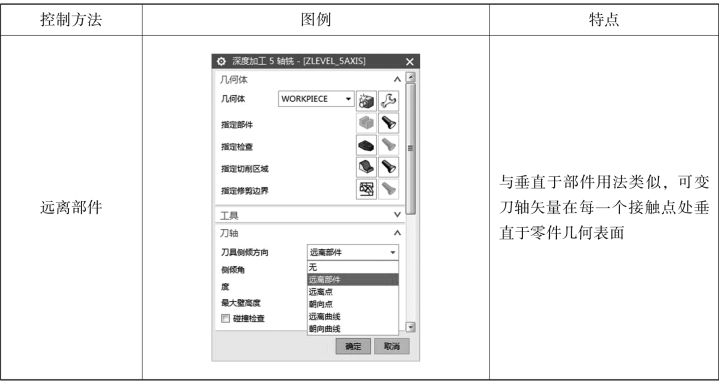This screenshot has width=719, height=381.
Task: Click the specify part (指定部件) select icon
Action: click(366, 123)
